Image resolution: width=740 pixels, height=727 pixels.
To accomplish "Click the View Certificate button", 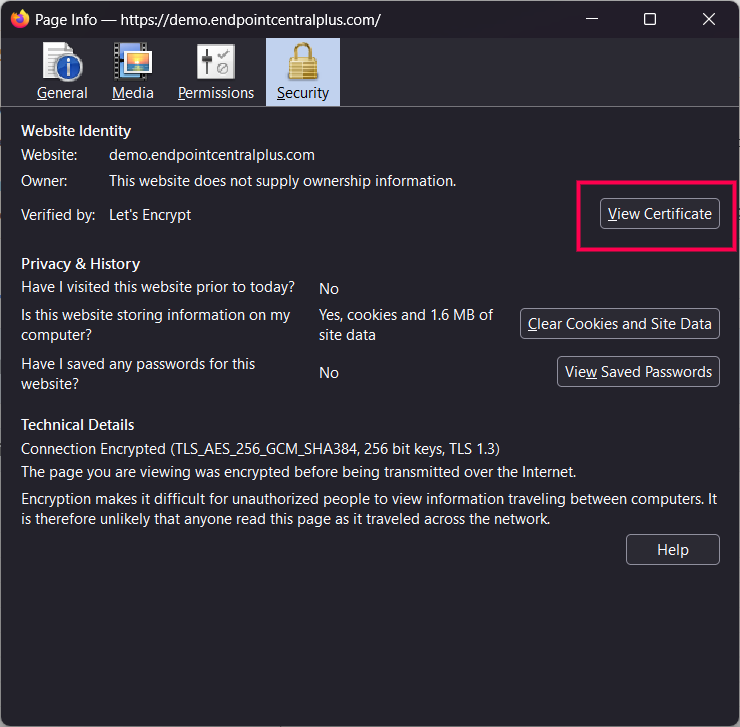I will (659, 214).
